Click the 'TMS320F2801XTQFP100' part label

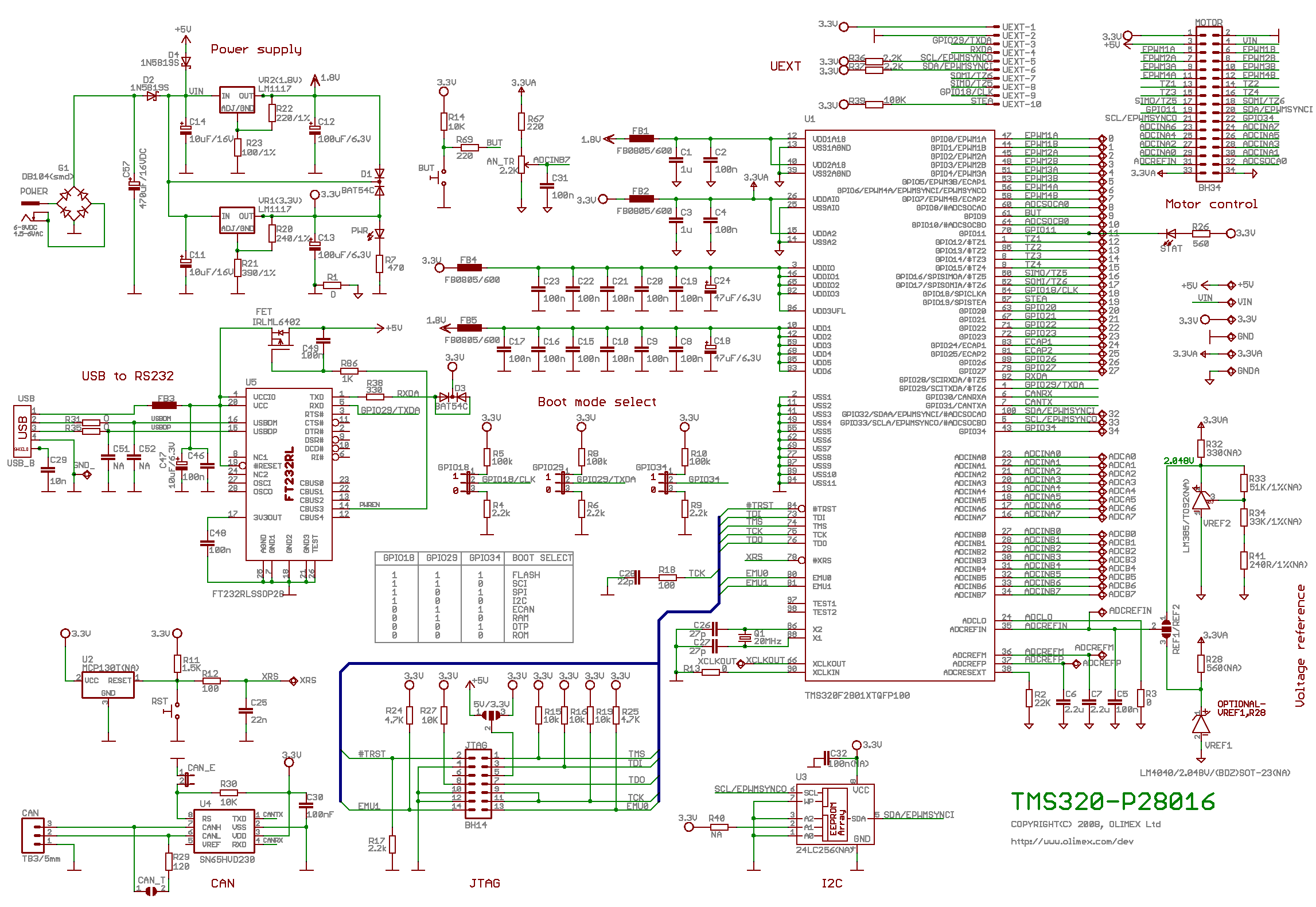pos(857,696)
